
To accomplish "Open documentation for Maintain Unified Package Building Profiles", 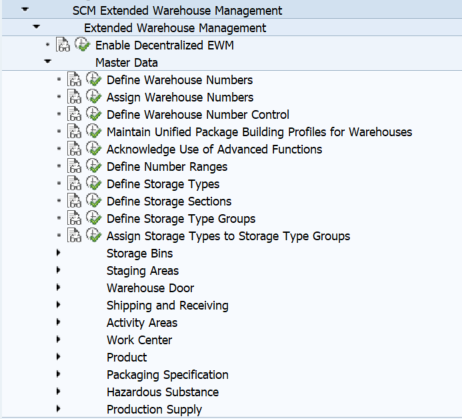I will pyautogui.click(x=74, y=132).
